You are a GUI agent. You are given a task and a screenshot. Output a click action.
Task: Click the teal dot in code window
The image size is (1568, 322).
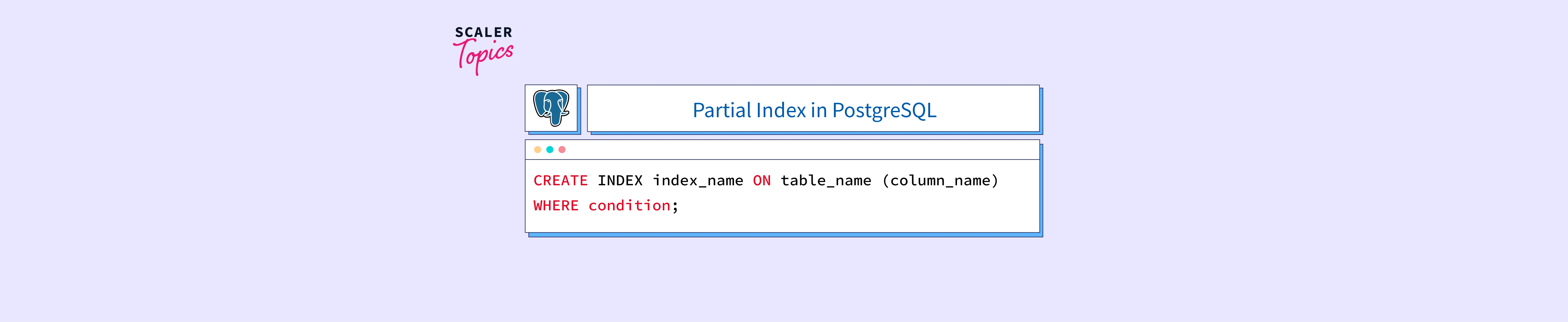click(550, 150)
